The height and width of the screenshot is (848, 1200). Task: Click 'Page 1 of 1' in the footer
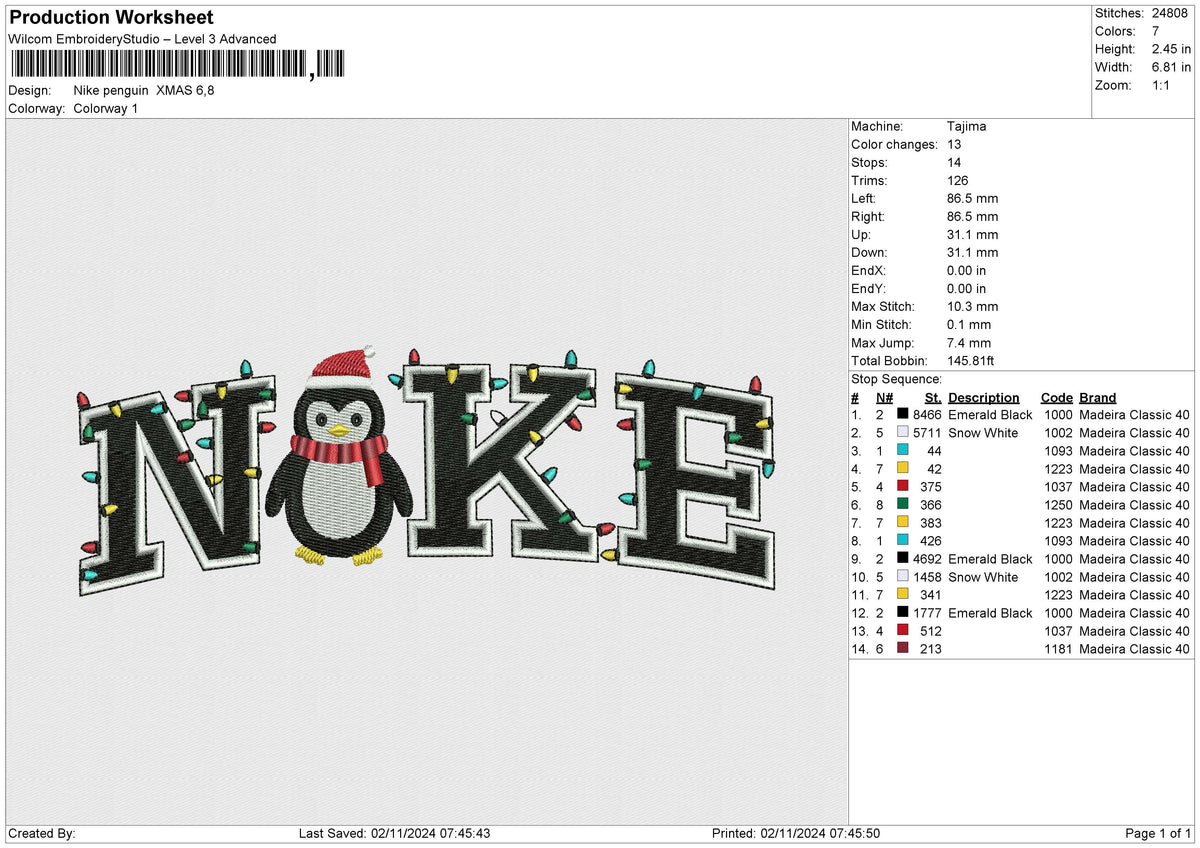coord(1158,834)
